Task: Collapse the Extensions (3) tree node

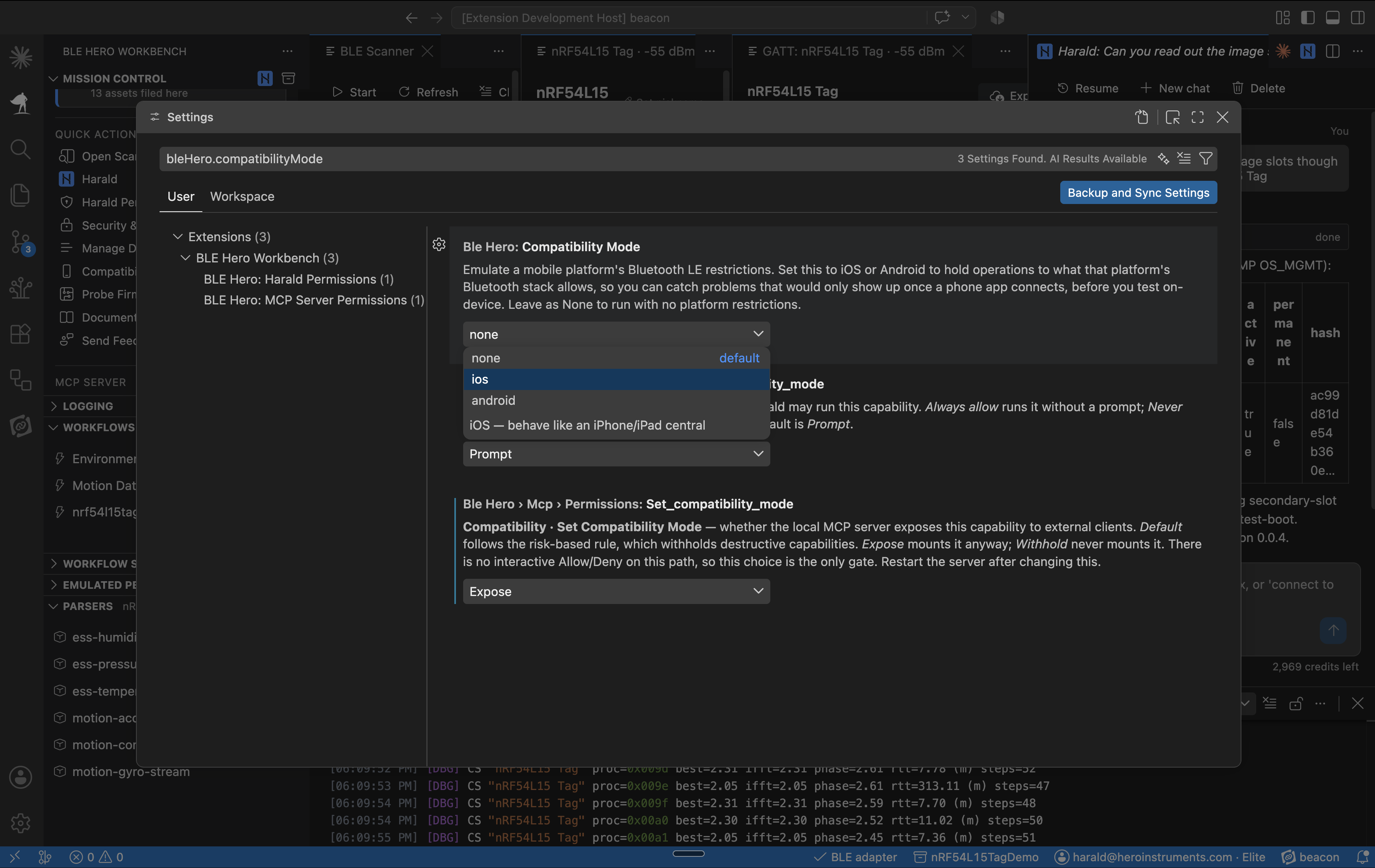Action: (x=178, y=236)
